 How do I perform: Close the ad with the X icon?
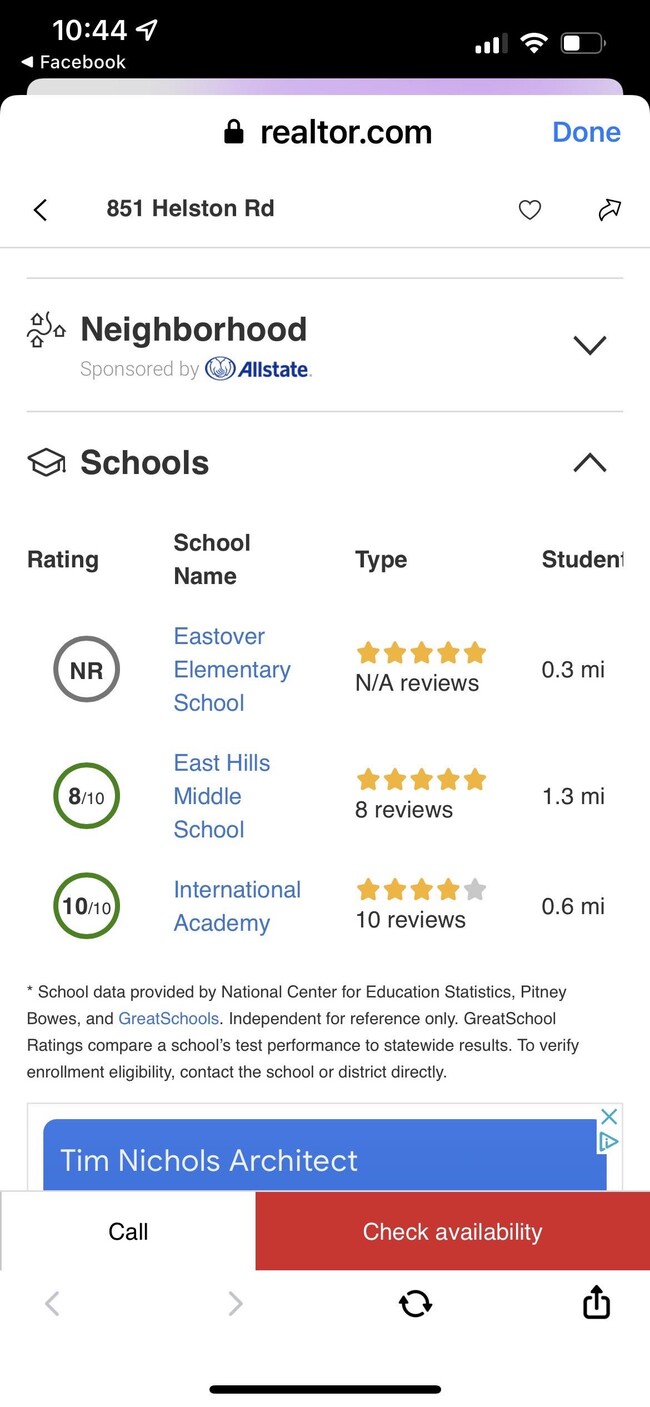[x=608, y=1116]
